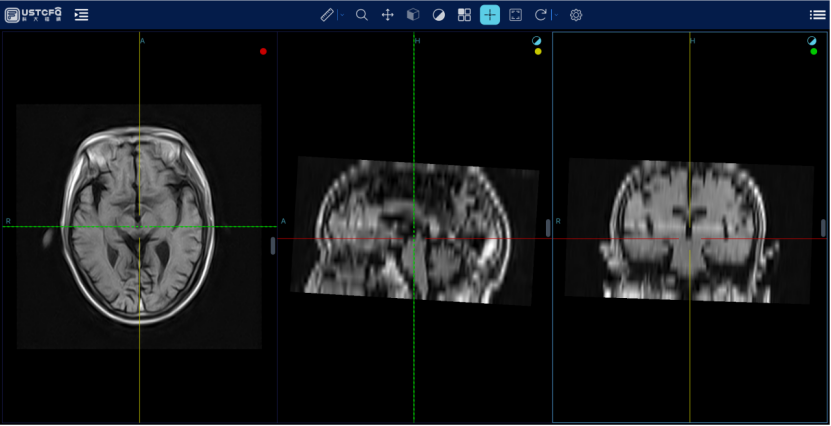Open the right-side list menu
831x426 pixels.
pyautogui.click(x=817, y=15)
